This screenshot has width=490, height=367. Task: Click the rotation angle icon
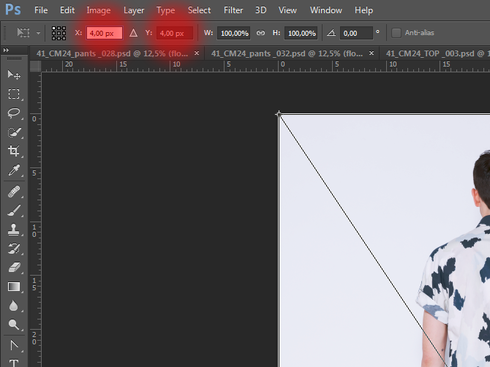click(x=331, y=33)
